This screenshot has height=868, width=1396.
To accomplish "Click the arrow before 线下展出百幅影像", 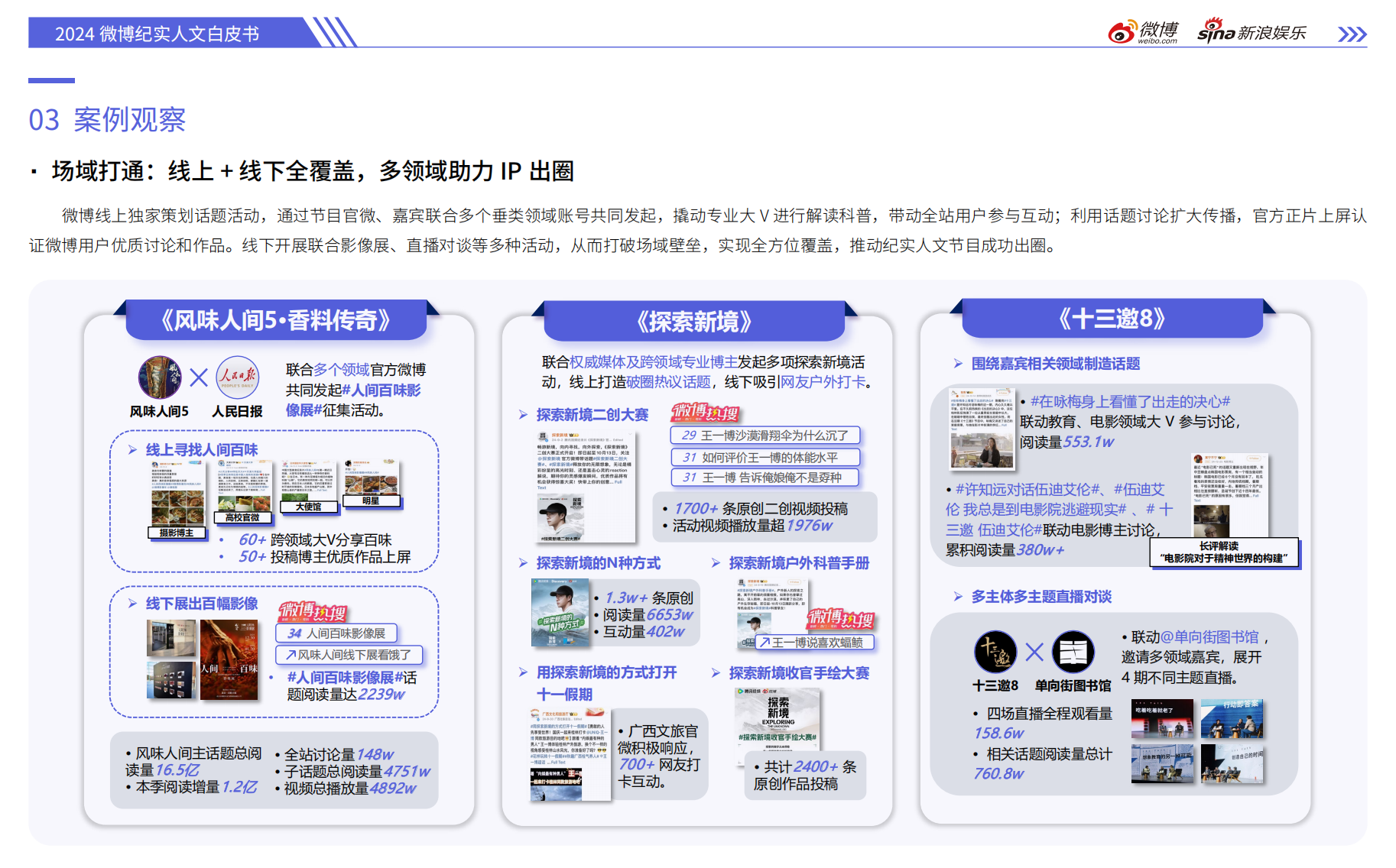I will pyautogui.click(x=132, y=604).
